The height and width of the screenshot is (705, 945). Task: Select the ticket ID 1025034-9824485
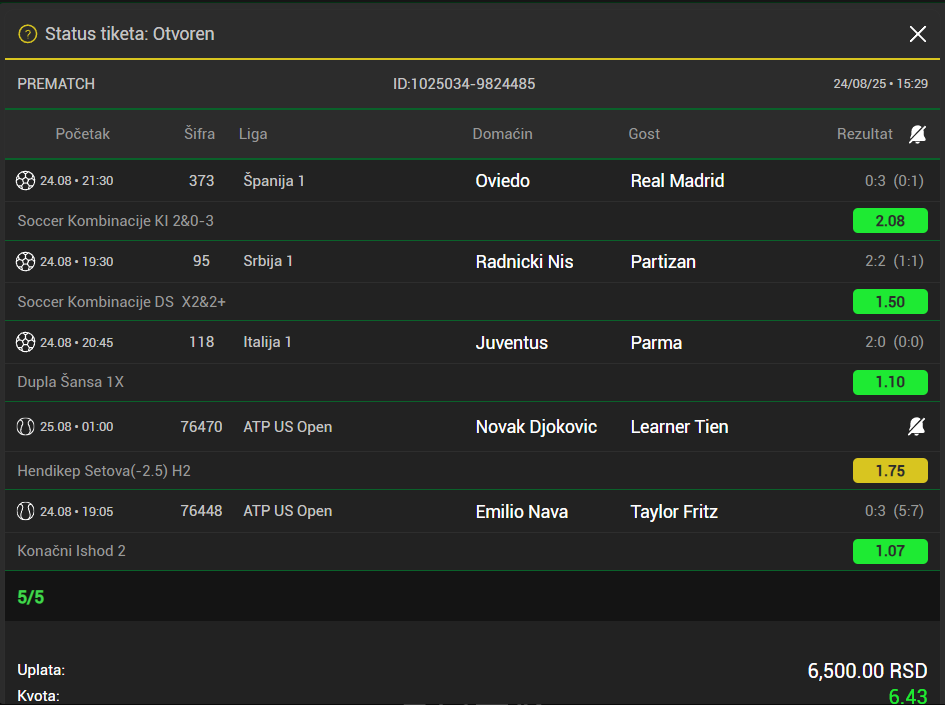pos(464,84)
